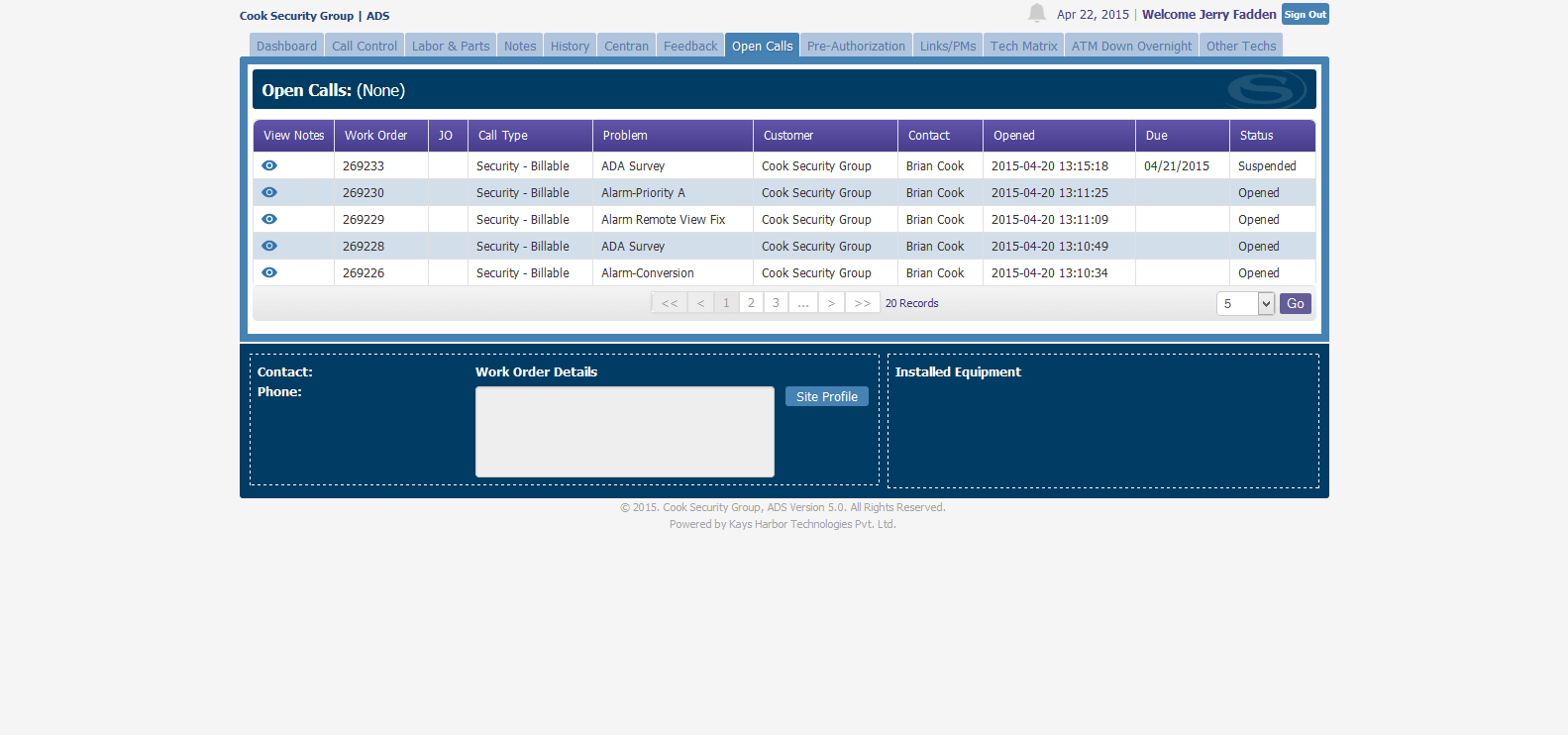
Task: Click the Work Order Details text area
Action: 625,432
